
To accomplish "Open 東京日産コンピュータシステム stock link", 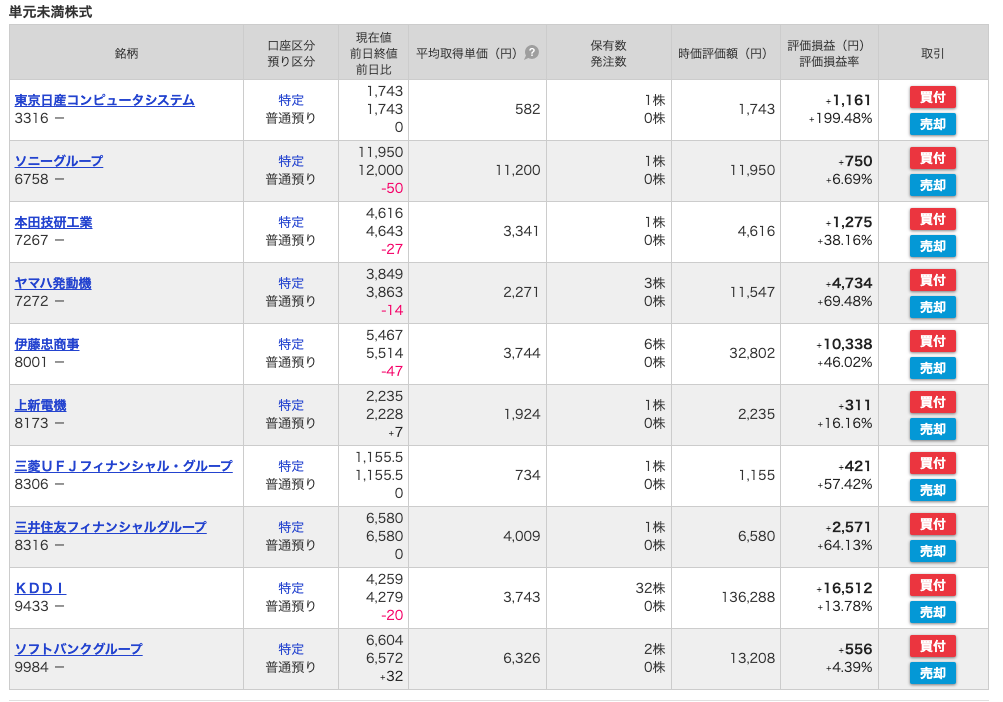I will point(104,100).
